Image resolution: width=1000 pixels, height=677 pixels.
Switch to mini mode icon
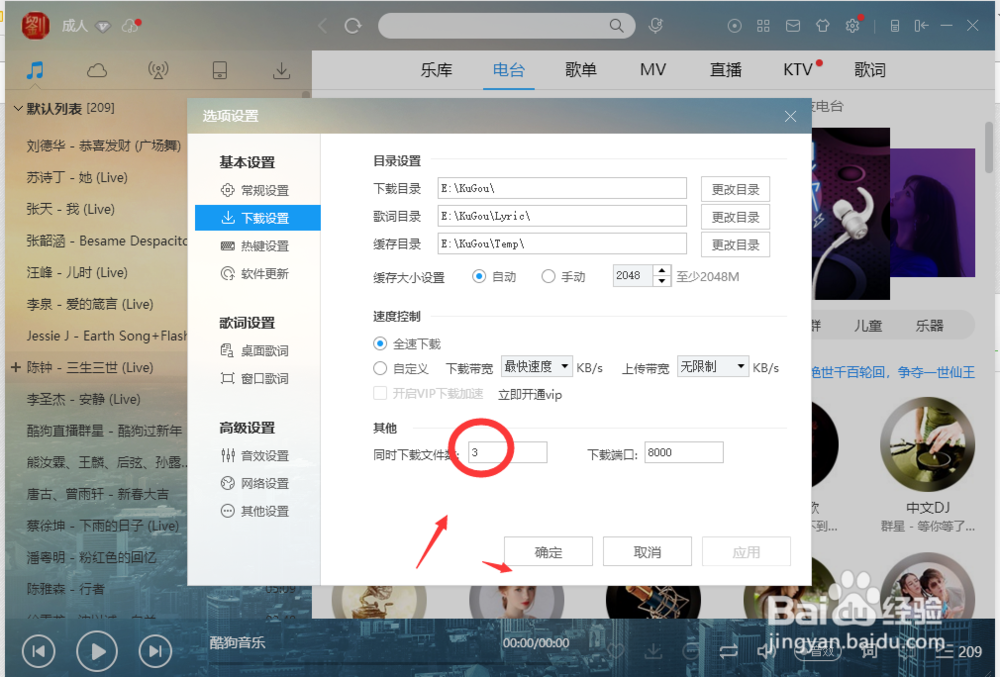tap(921, 26)
